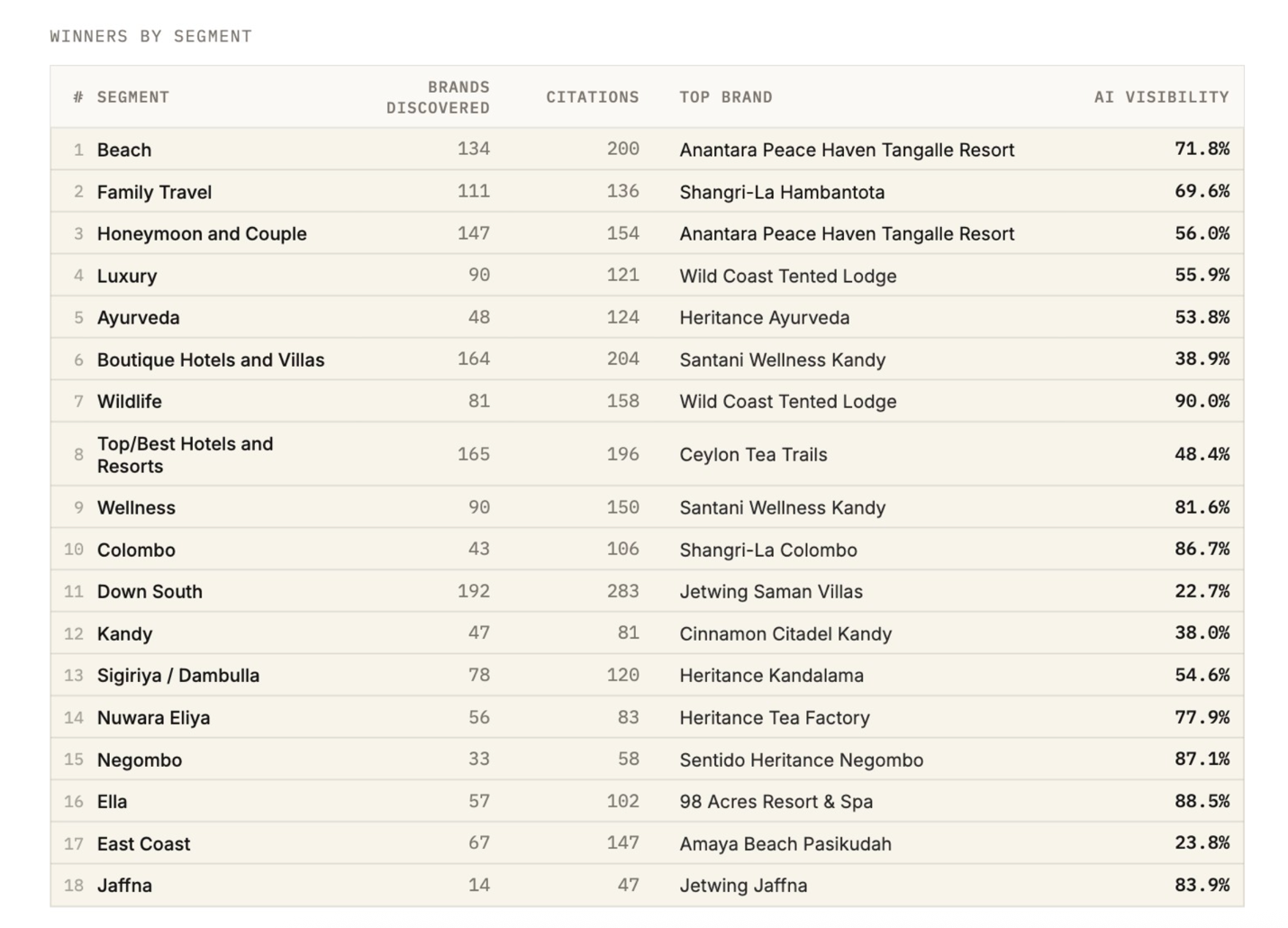Click the BRANDS DISCOVERED column header
Viewport: 1288px width, 928px height.
[x=438, y=97]
